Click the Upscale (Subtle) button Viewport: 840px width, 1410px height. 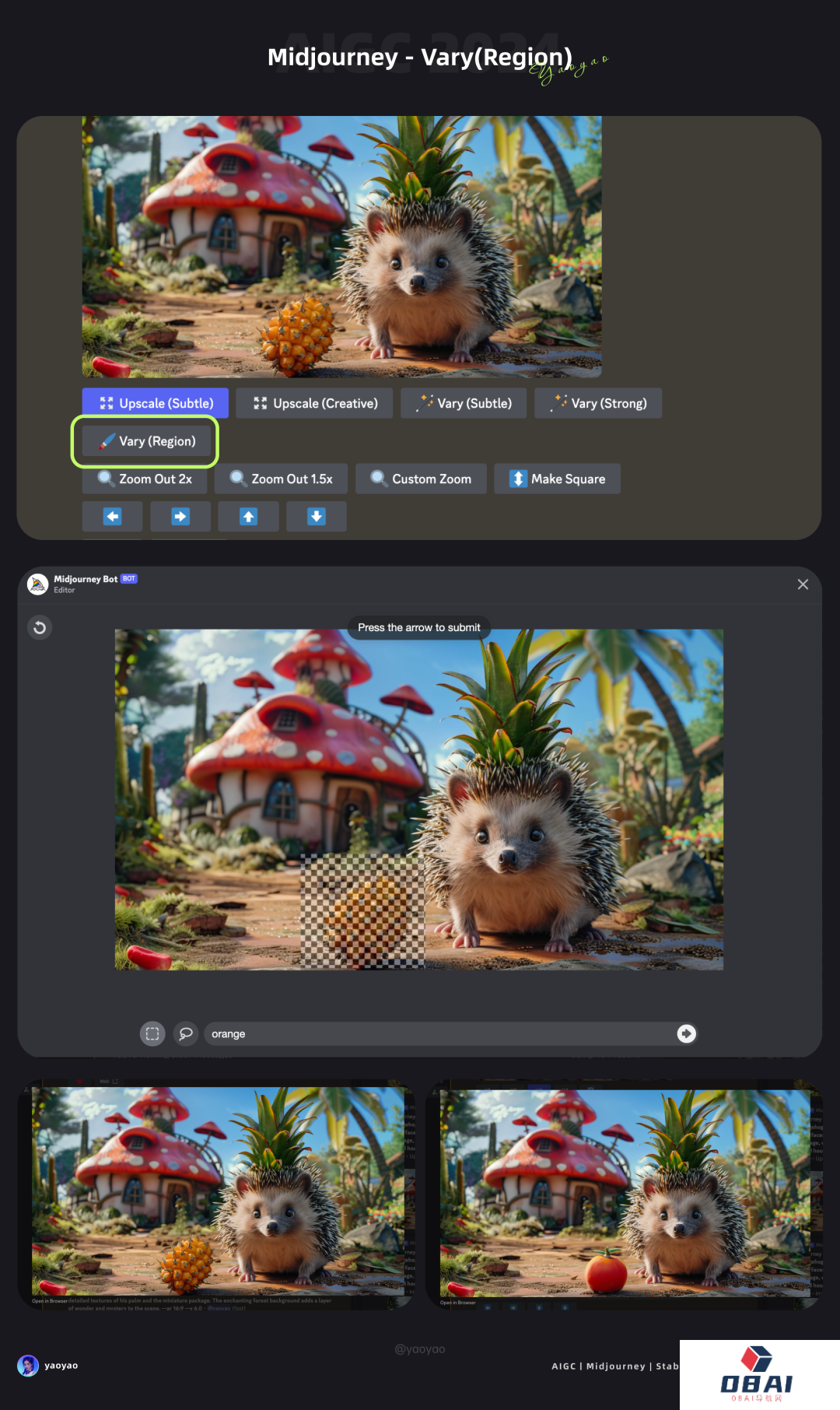click(156, 403)
